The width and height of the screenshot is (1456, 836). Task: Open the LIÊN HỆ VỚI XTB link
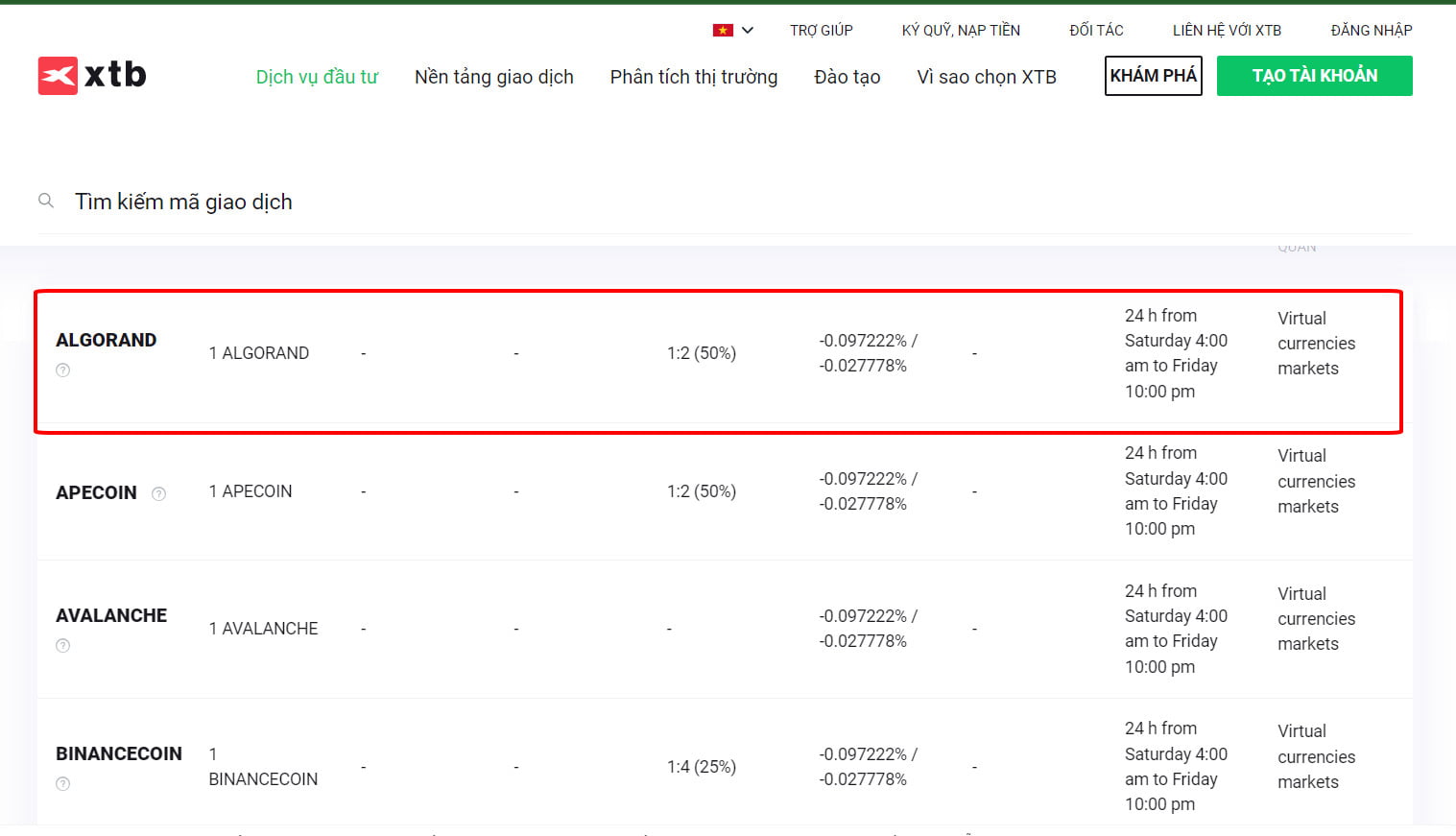1227,31
